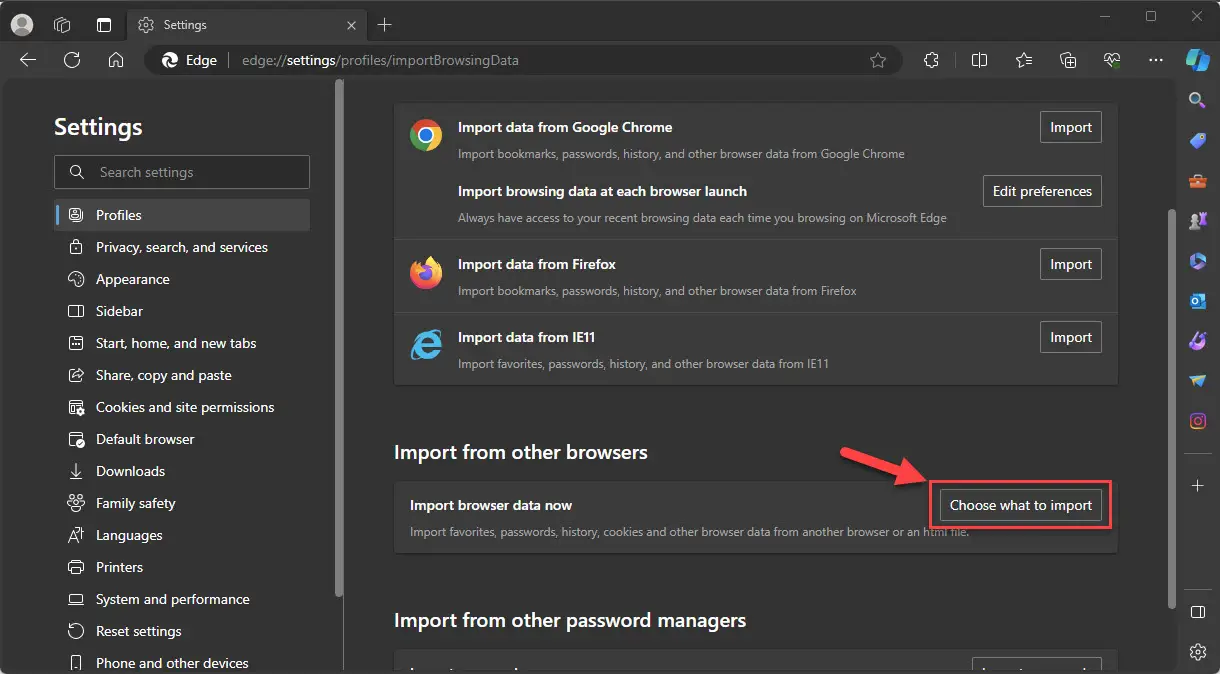Open the profile avatar in the title bar

click(x=22, y=25)
